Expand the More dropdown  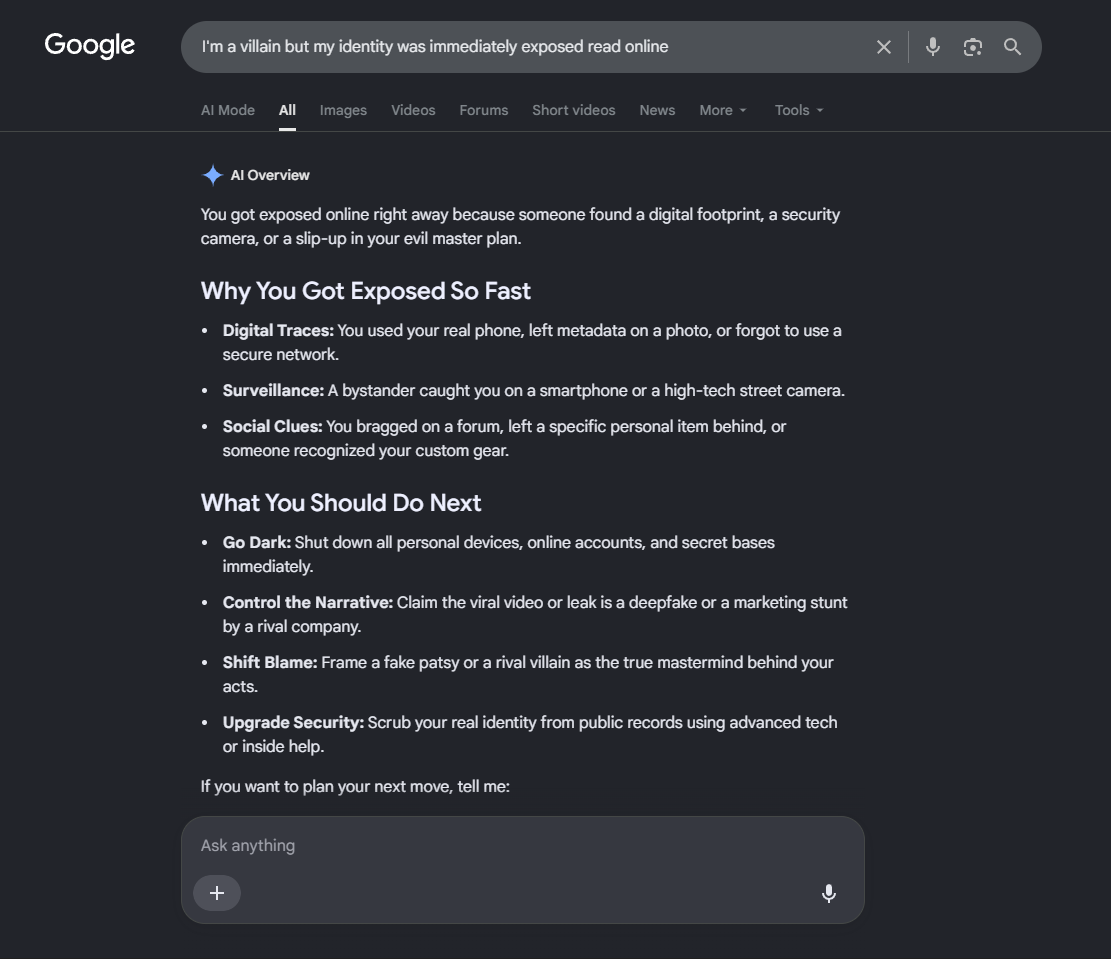point(723,110)
